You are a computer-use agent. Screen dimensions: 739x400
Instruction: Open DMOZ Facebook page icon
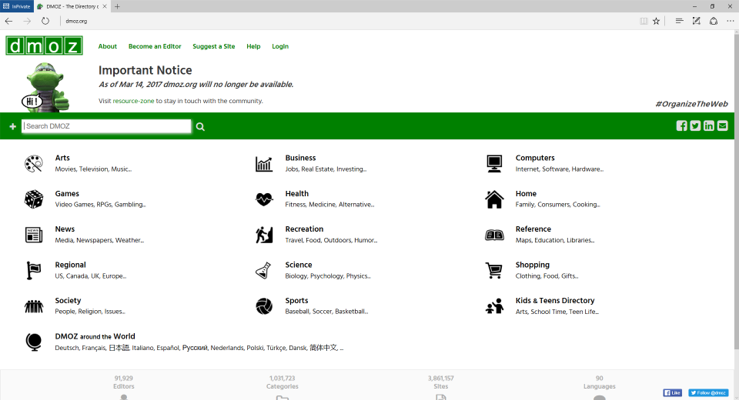point(682,126)
